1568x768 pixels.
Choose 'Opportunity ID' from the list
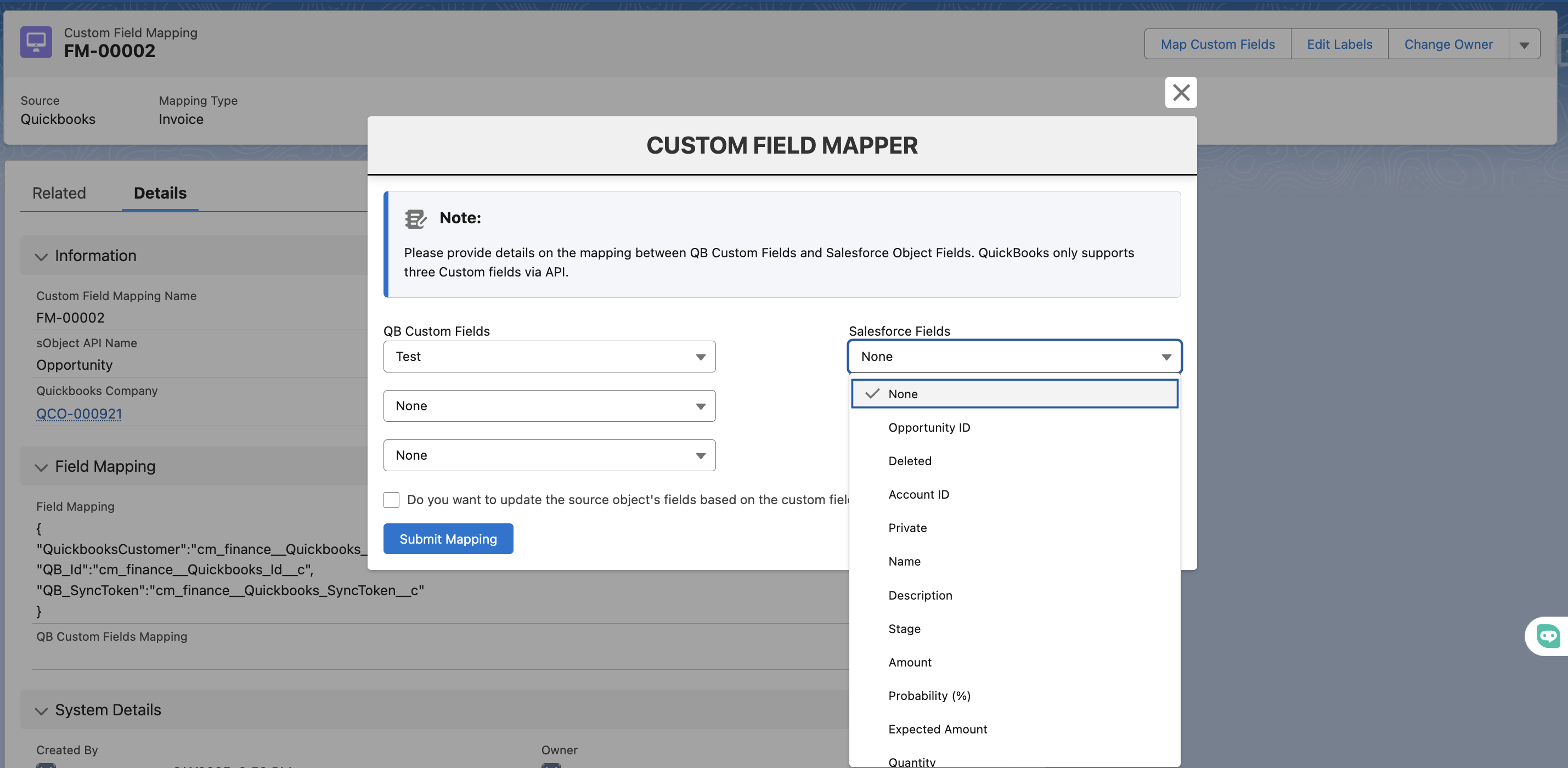[x=1014, y=427]
